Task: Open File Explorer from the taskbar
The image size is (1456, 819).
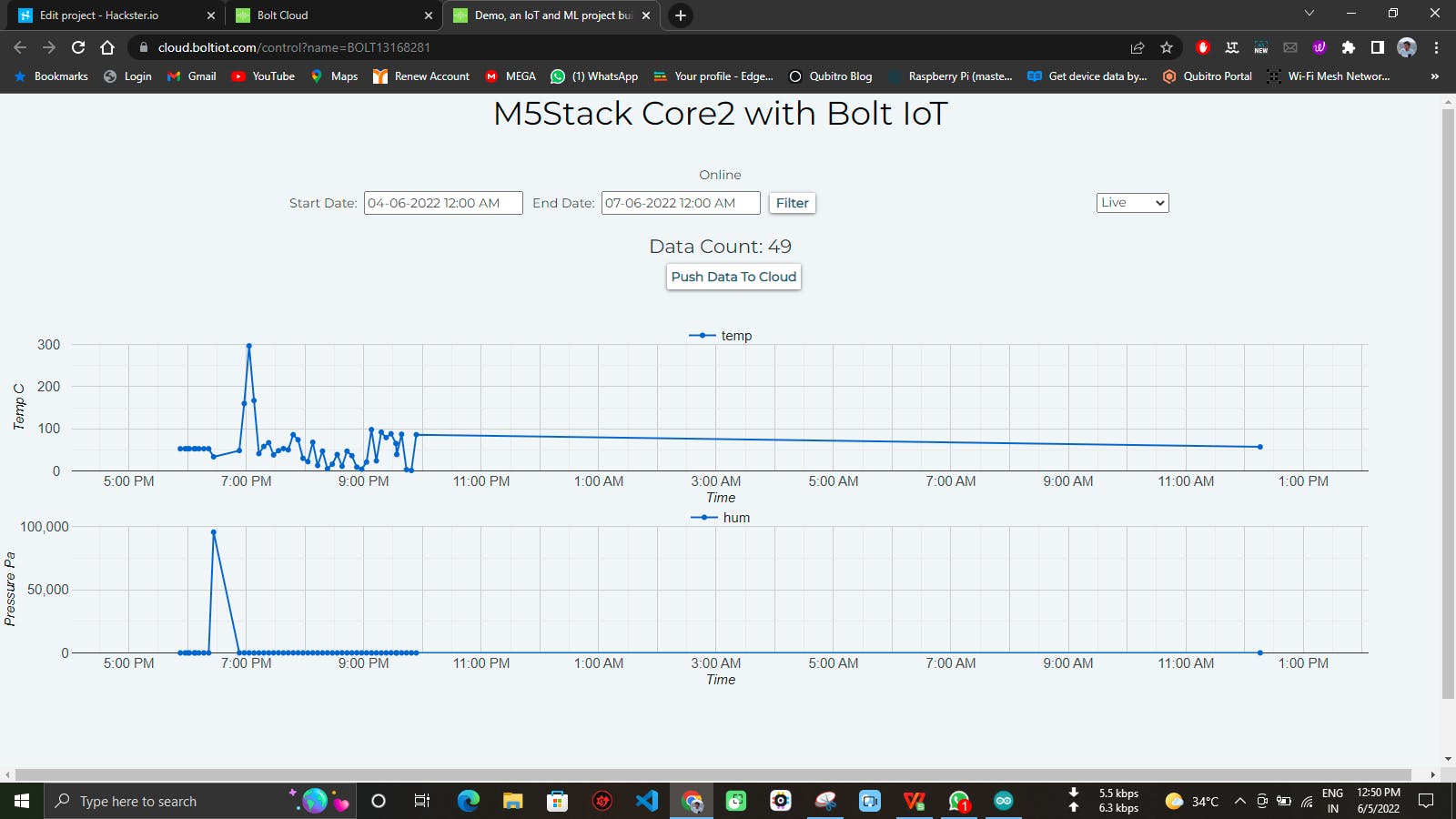Action: click(512, 801)
